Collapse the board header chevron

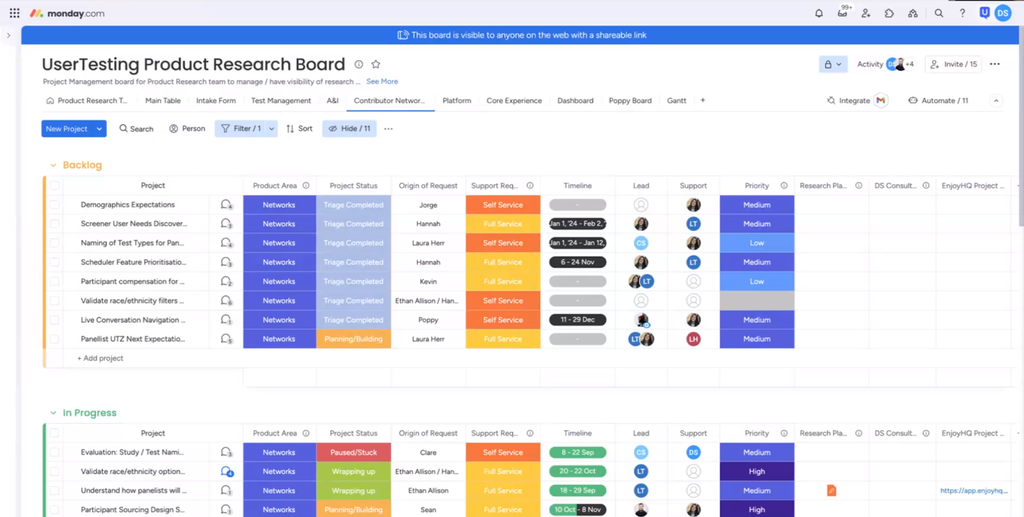click(996, 101)
